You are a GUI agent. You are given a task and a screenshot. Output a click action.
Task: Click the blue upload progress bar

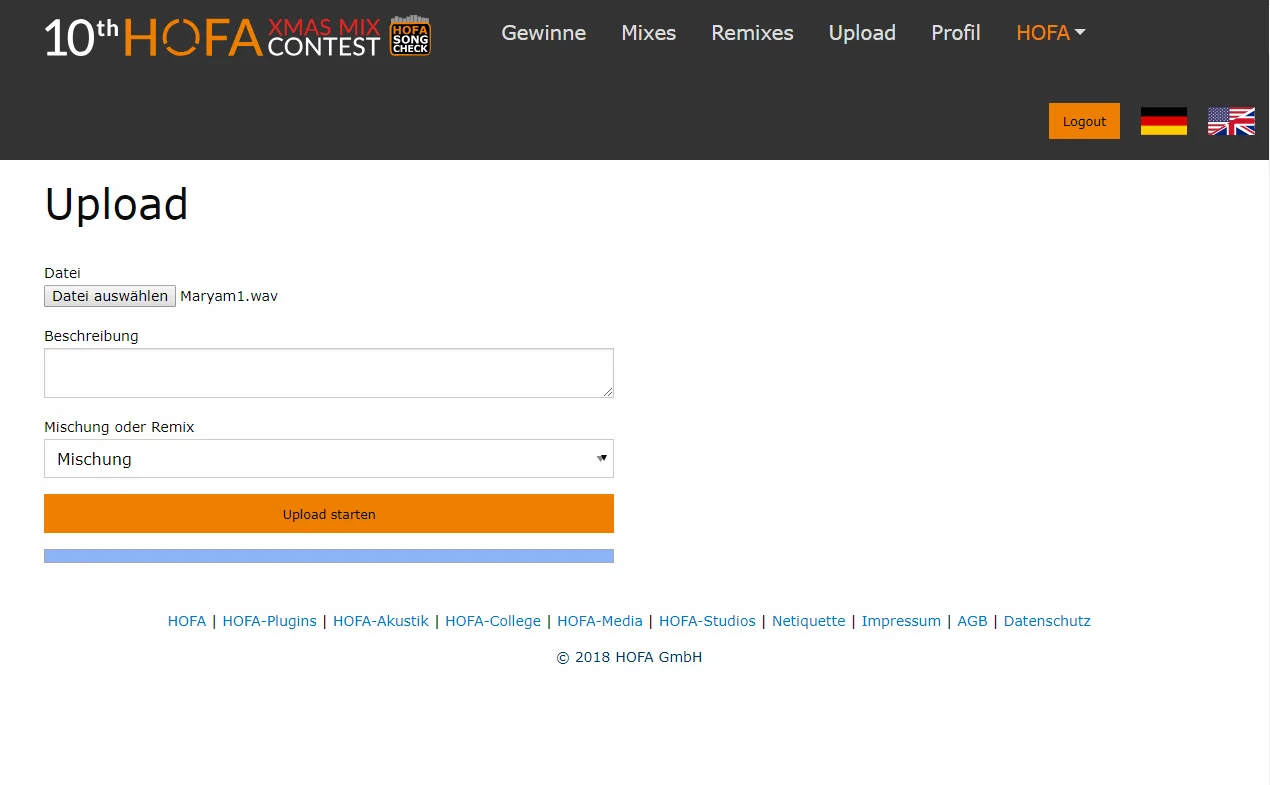(x=329, y=556)
